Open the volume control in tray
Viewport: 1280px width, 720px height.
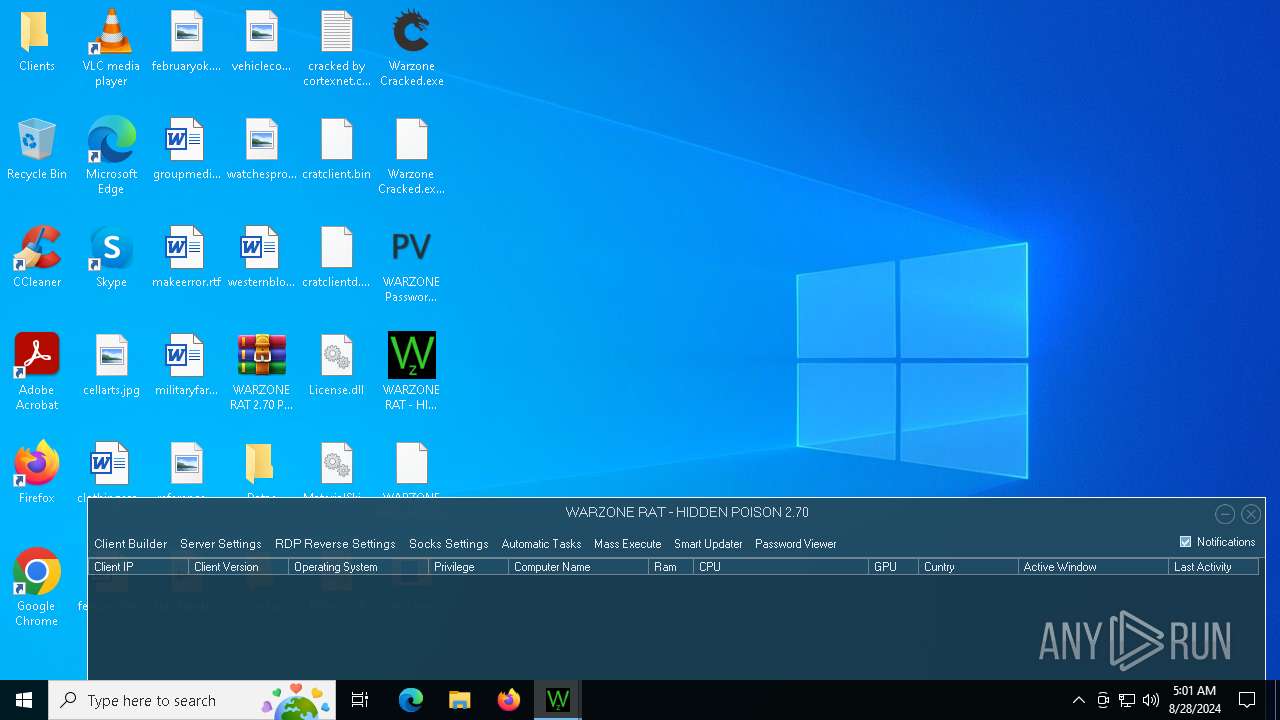point(1151,700)
